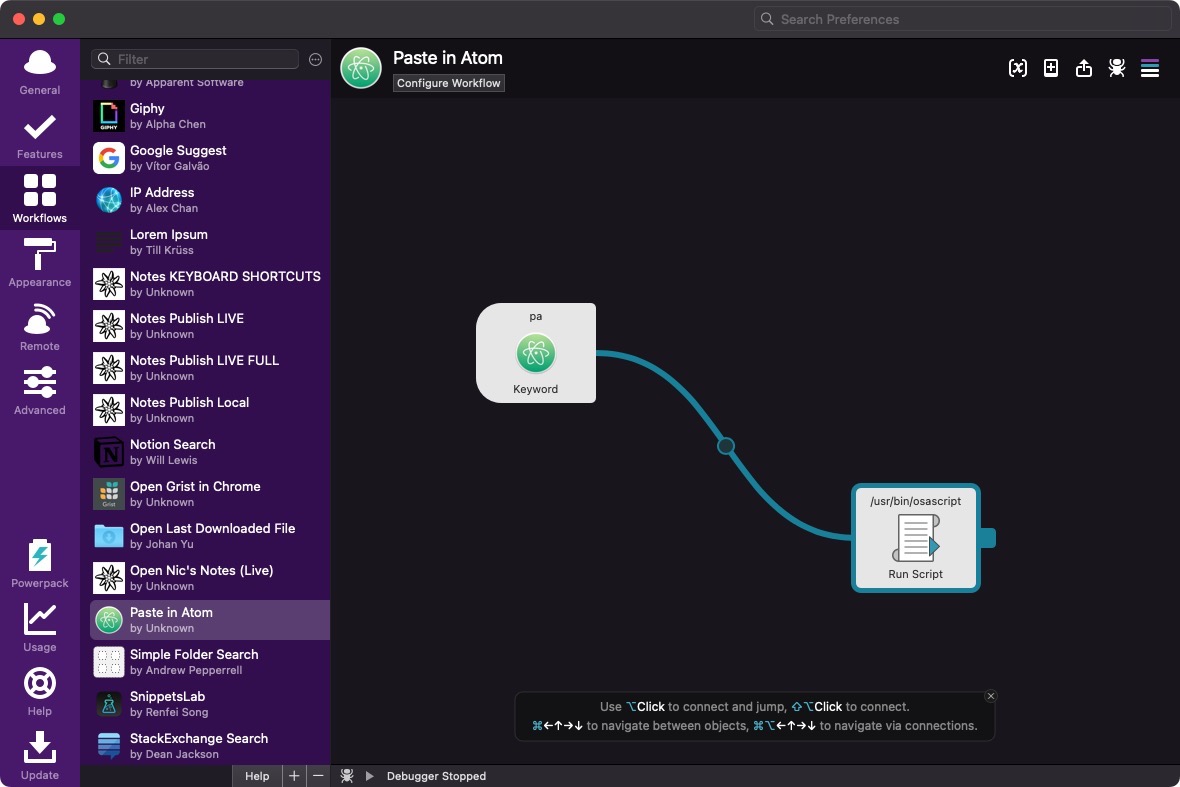This screenshot has height=787, width=1180.
Task: Open the Remote preferences tab
Action: pyautogui.click(x=40, y=327)
